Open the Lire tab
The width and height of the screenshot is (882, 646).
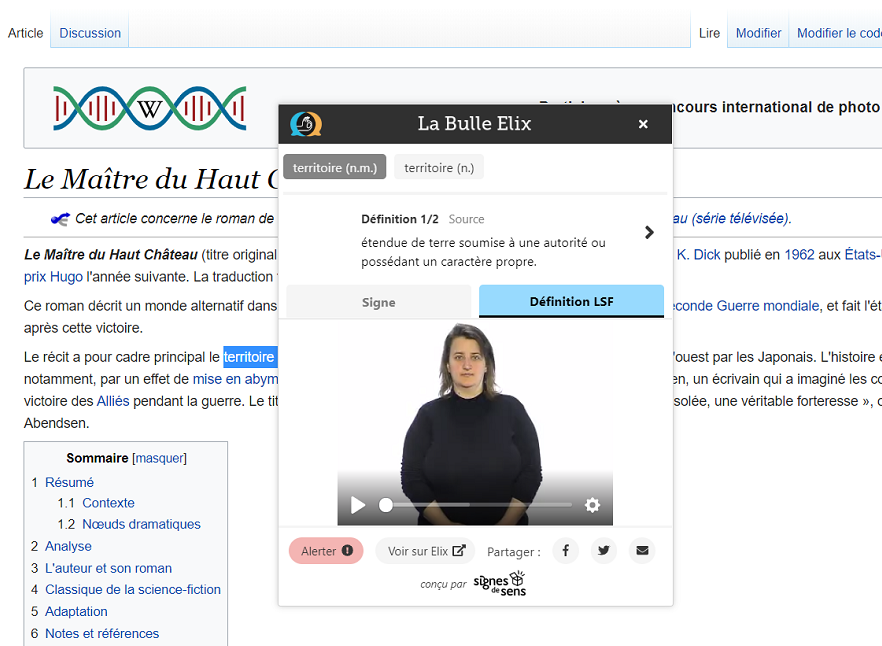point(709,33)
